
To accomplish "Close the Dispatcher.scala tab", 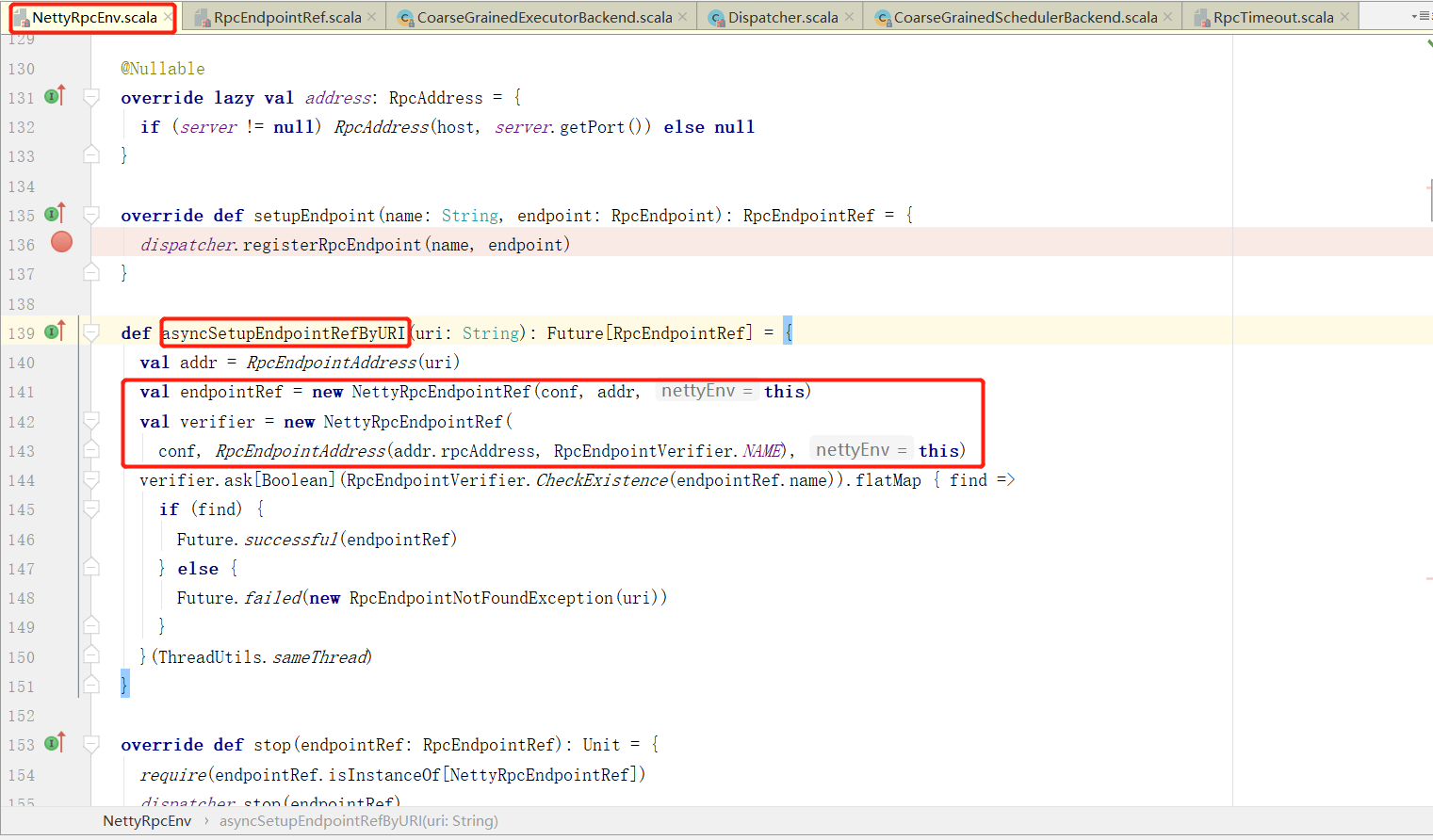I will pyautogui.click(x=849, y=17).
